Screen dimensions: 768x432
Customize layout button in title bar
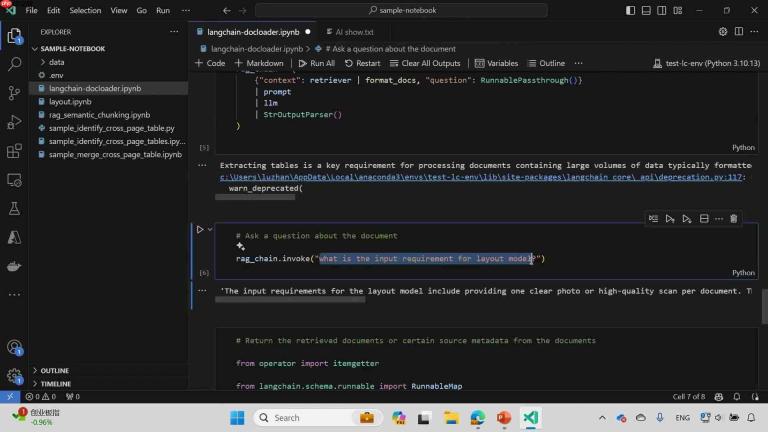tap(678, 10)
